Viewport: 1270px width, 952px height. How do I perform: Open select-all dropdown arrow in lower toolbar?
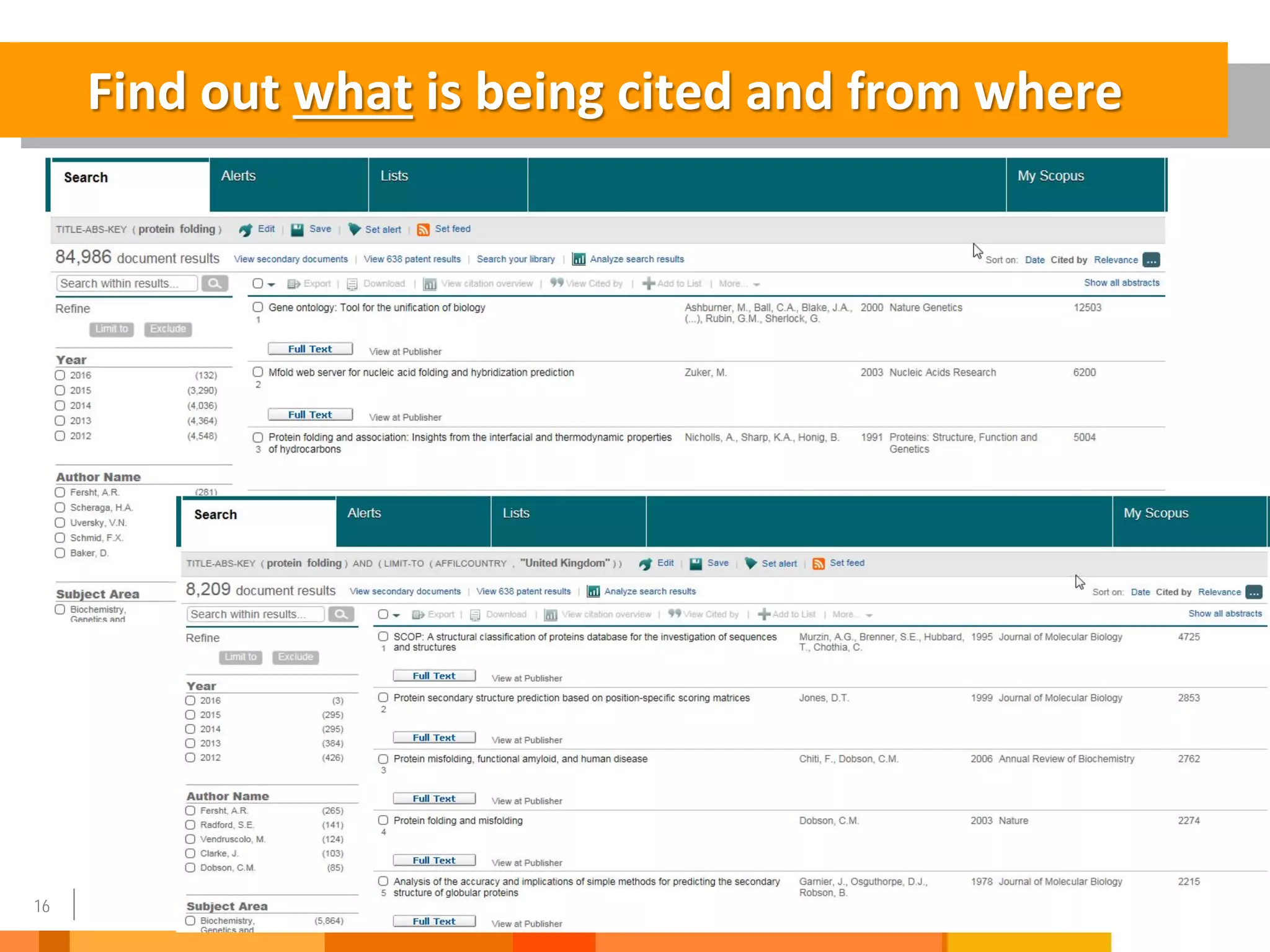pyautogui.click(x=396, y=615)
